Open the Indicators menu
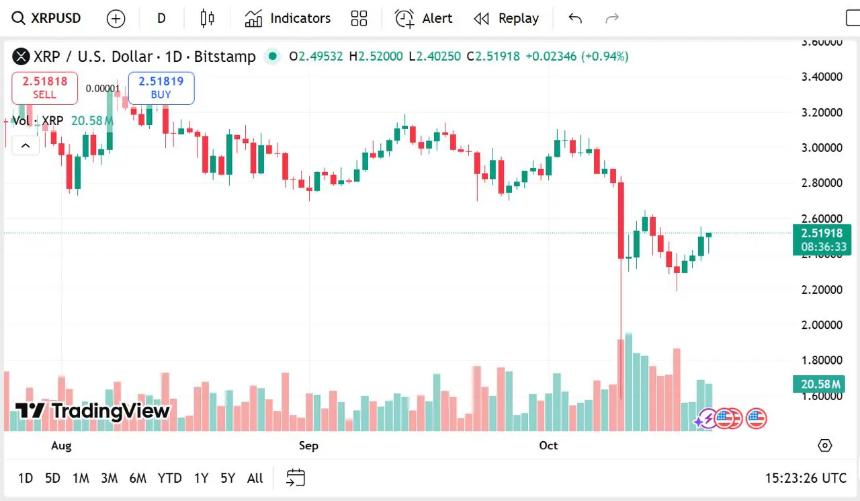The image size is (860, 501). (288, 18)
